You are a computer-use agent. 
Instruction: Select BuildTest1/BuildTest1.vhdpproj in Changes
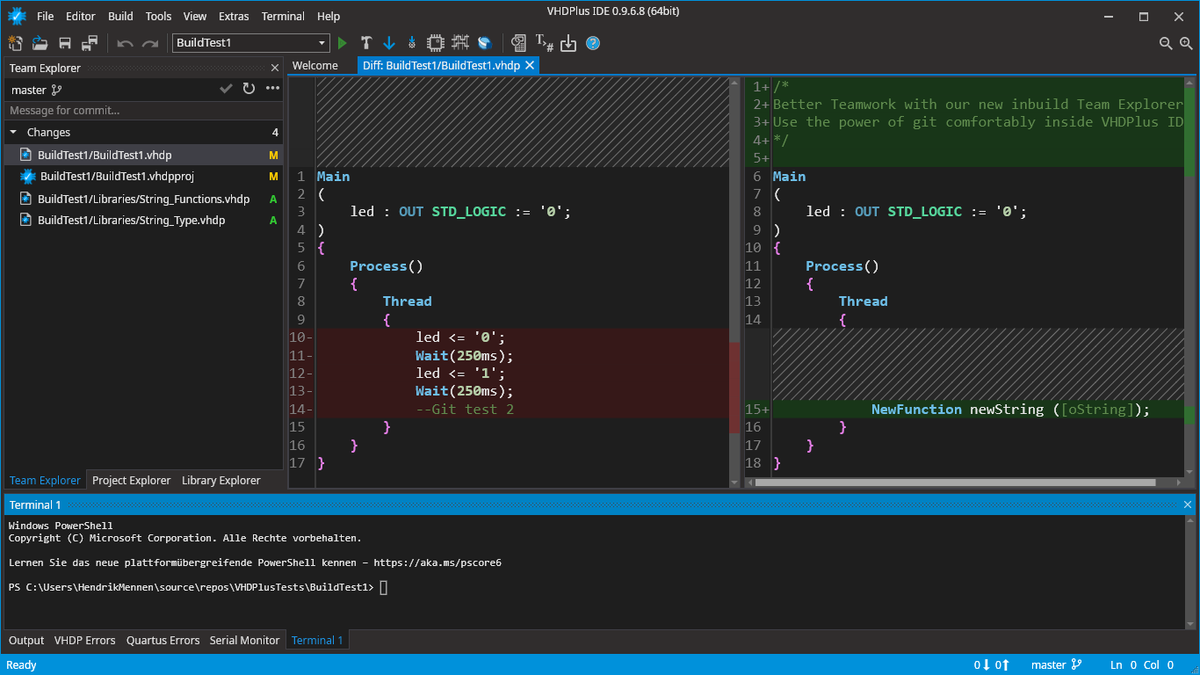click(143, 176)
